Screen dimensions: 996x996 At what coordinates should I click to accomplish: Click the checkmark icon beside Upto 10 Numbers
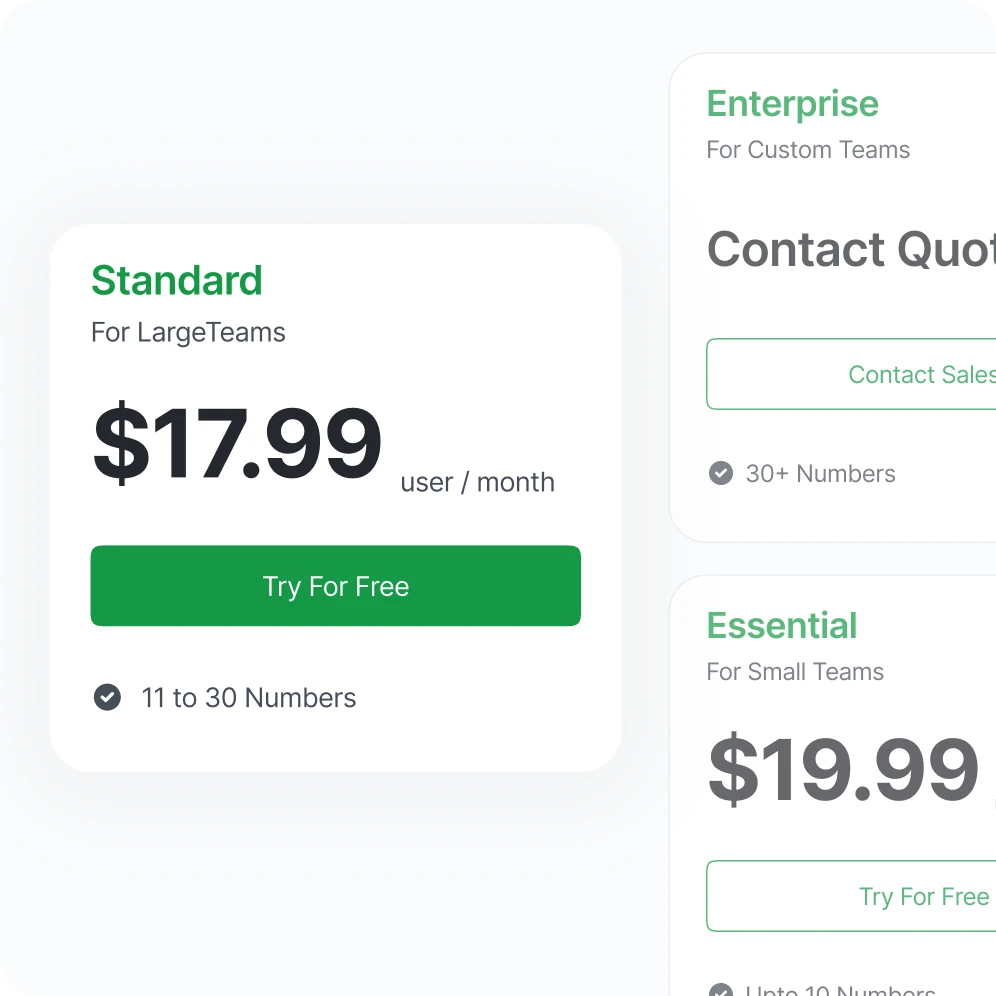click(x=720, y=991)
